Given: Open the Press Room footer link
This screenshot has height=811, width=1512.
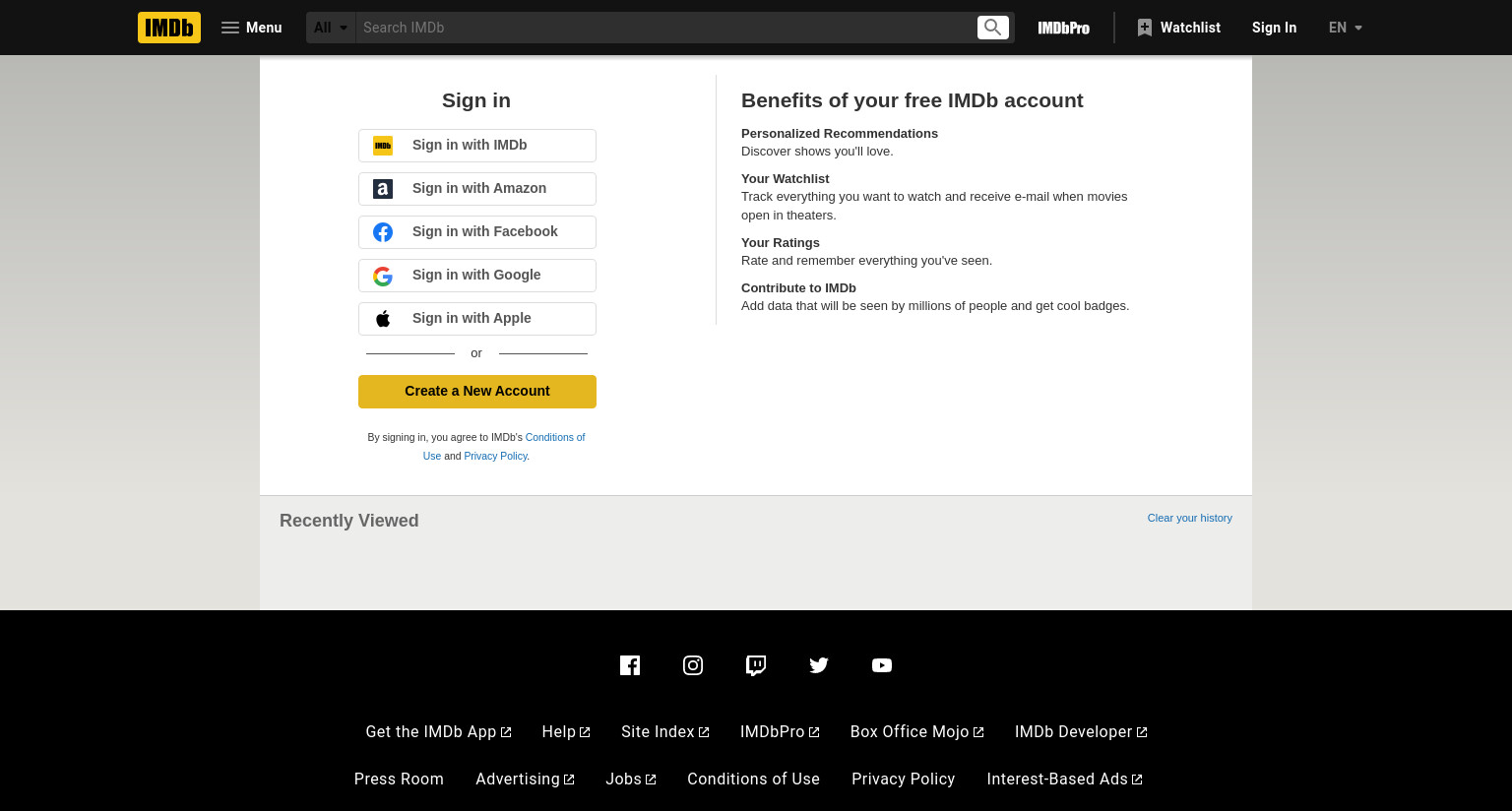Looking at the screenshot, I should [x=399, y=779].
